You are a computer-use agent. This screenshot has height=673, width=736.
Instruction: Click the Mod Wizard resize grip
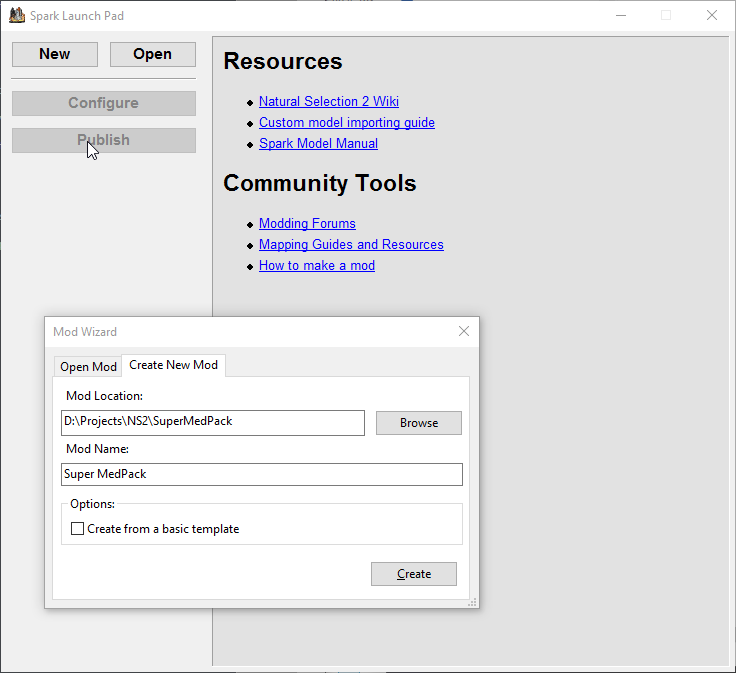point(473,603)
